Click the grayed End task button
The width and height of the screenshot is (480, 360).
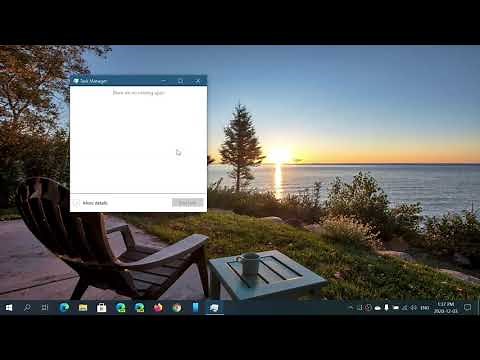tap(188, 203)
